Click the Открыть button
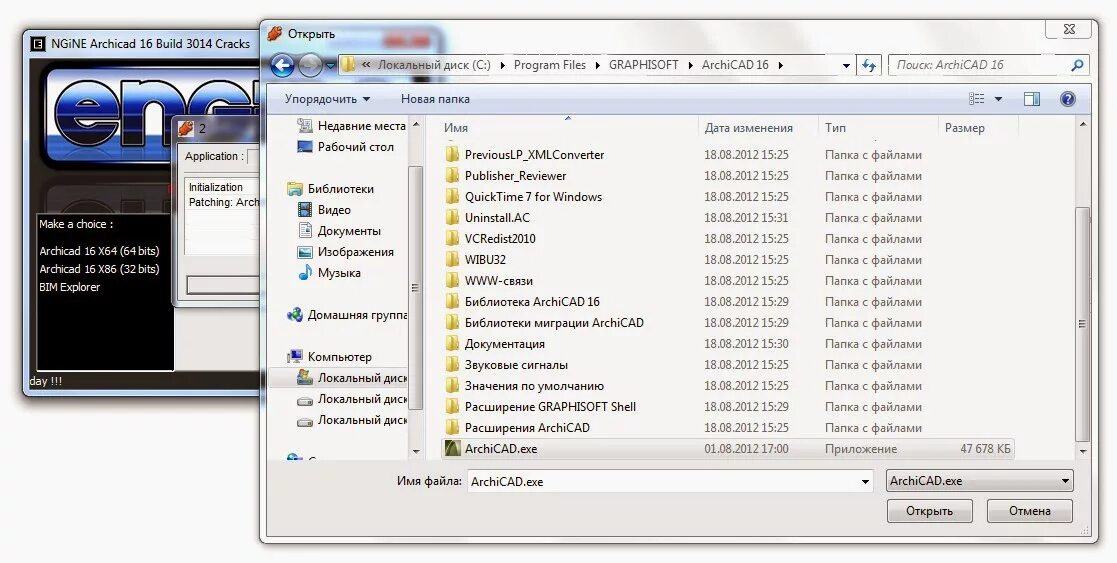 (930, 511)
